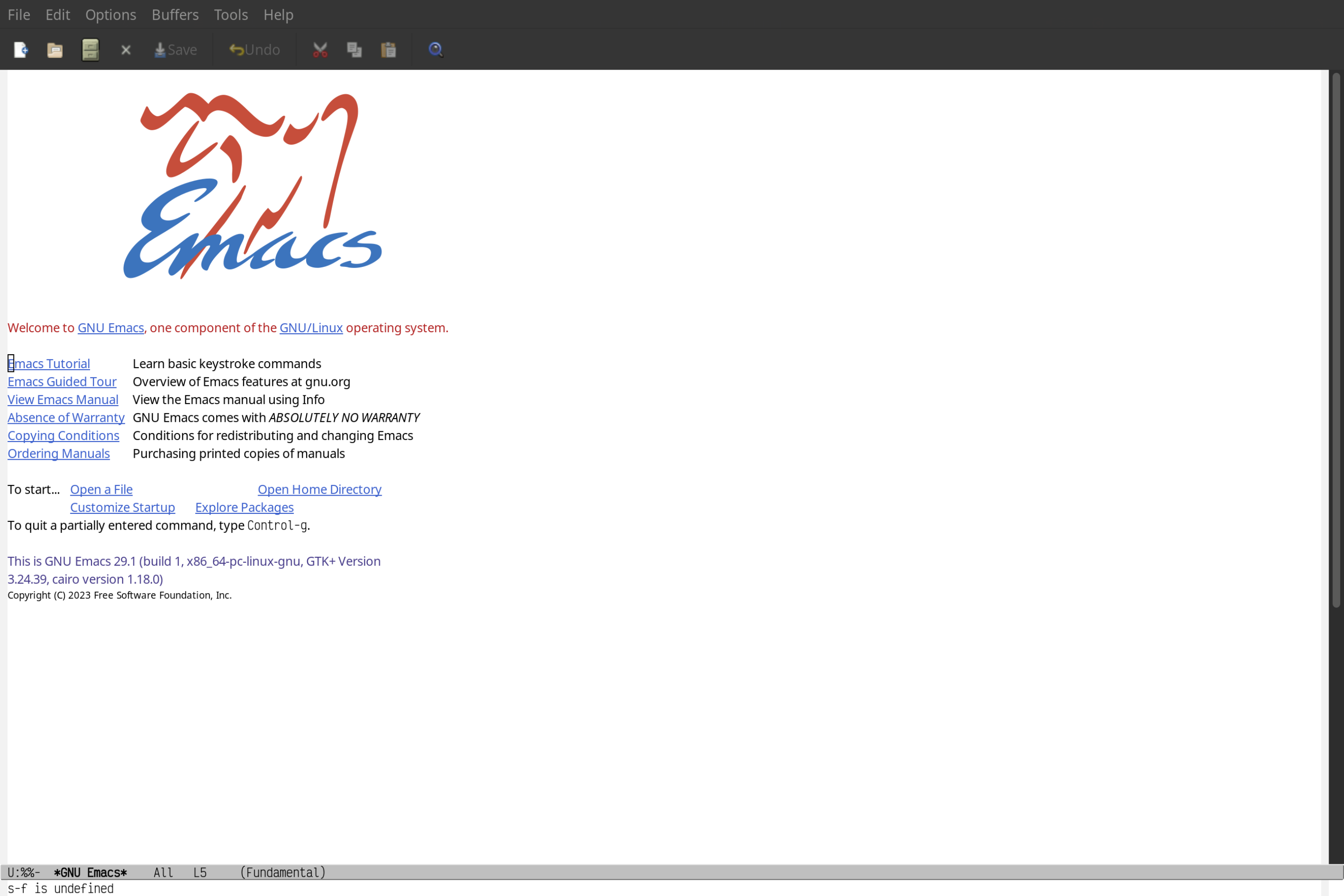Open a file using the folder icon
The height and width of the screenshot is (896, 1344).
(55, 49)
